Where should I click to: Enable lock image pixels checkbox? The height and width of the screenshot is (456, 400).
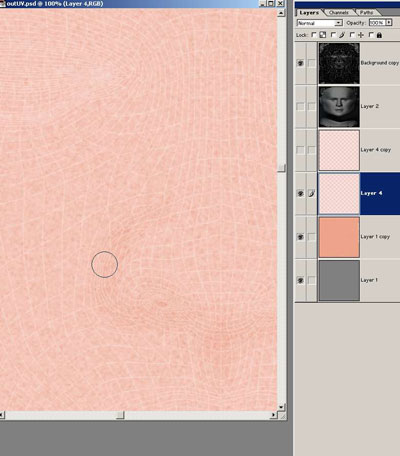click(x=333, y=35)
